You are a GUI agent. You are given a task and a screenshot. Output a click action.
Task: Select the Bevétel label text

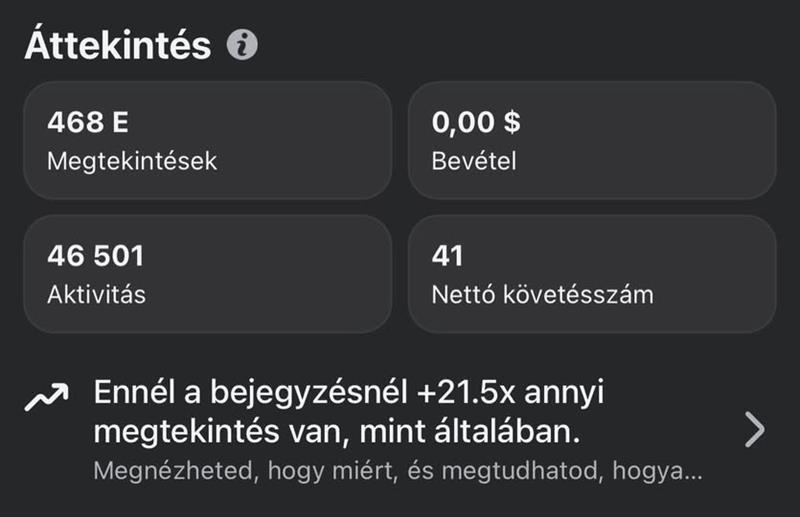click(x=474, y=160)
